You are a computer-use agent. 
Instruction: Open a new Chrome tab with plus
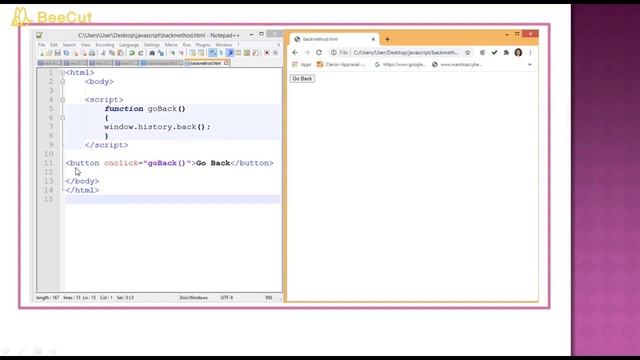[x=387, y=39]
